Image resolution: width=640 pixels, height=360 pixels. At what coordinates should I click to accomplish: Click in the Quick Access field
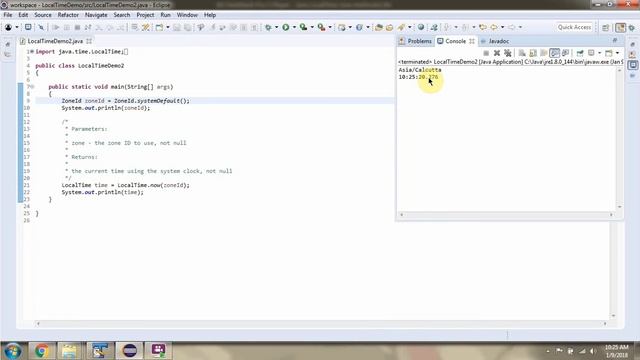[x=574, y=27]
